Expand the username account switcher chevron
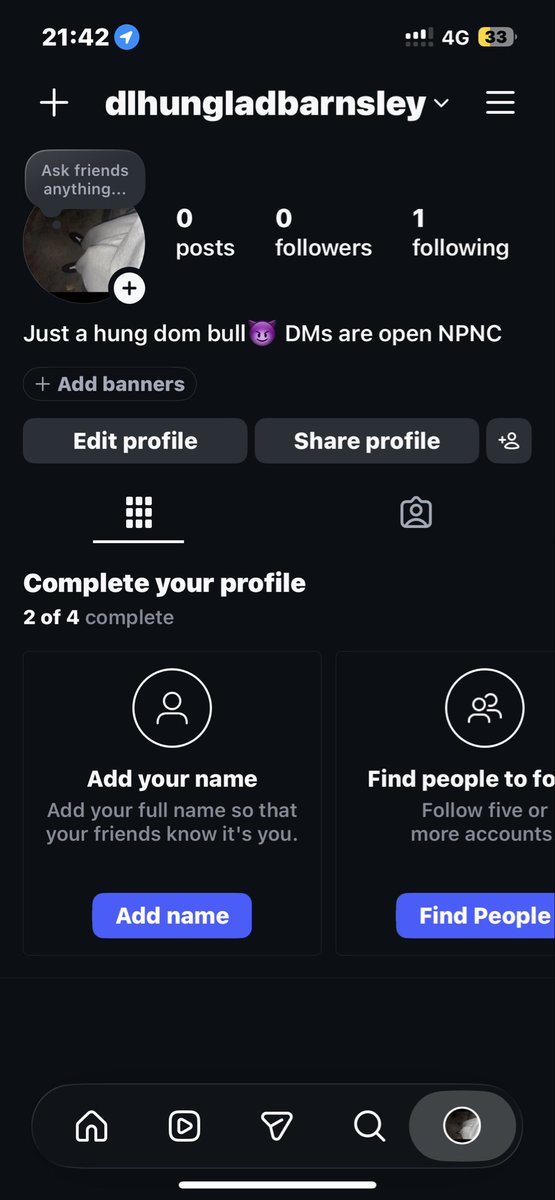This screenshot has height=1200, width=555. 441,104
